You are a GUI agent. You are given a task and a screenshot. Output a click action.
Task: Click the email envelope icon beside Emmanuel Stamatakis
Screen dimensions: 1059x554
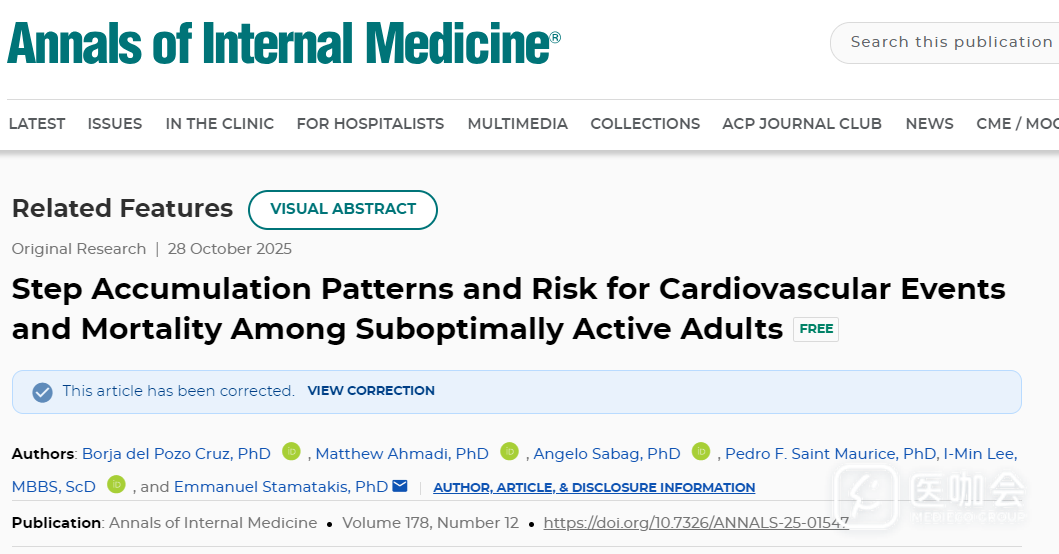tap(400, 486)
